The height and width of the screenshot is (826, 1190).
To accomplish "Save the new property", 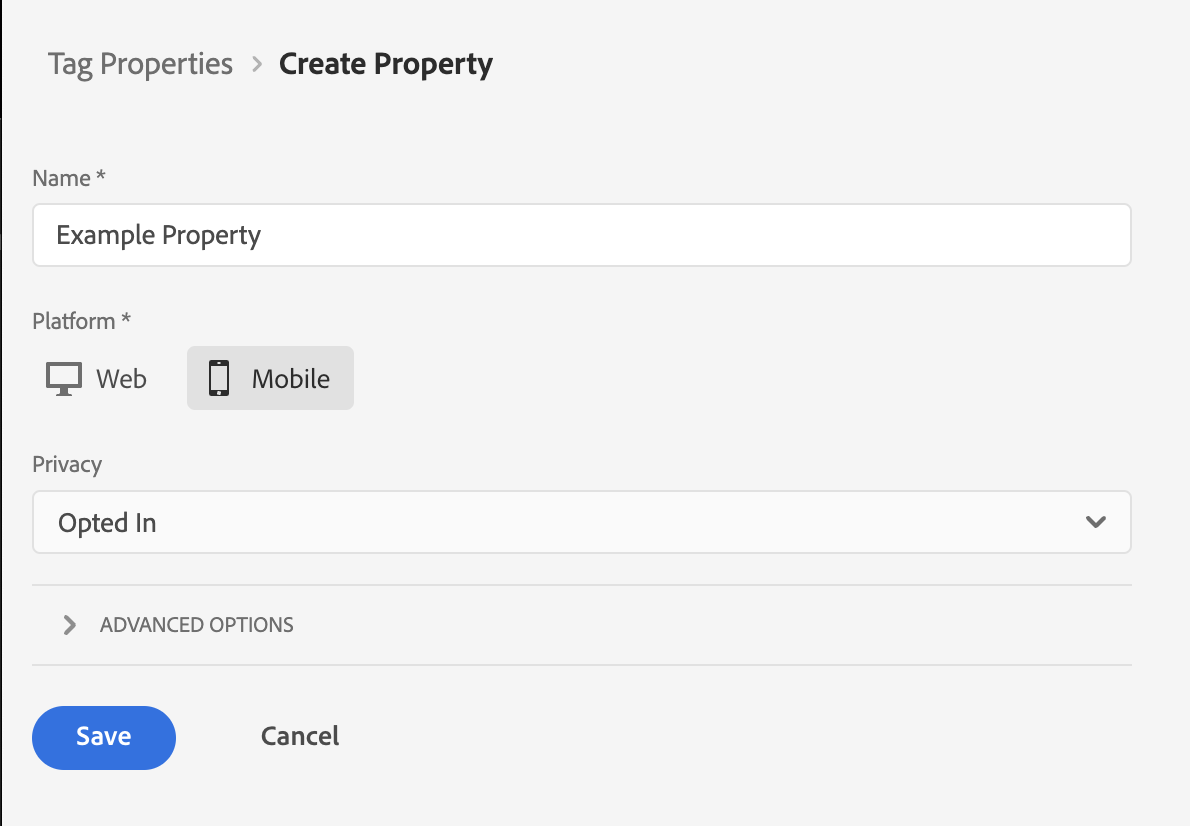I will click(x=104, y=737).
